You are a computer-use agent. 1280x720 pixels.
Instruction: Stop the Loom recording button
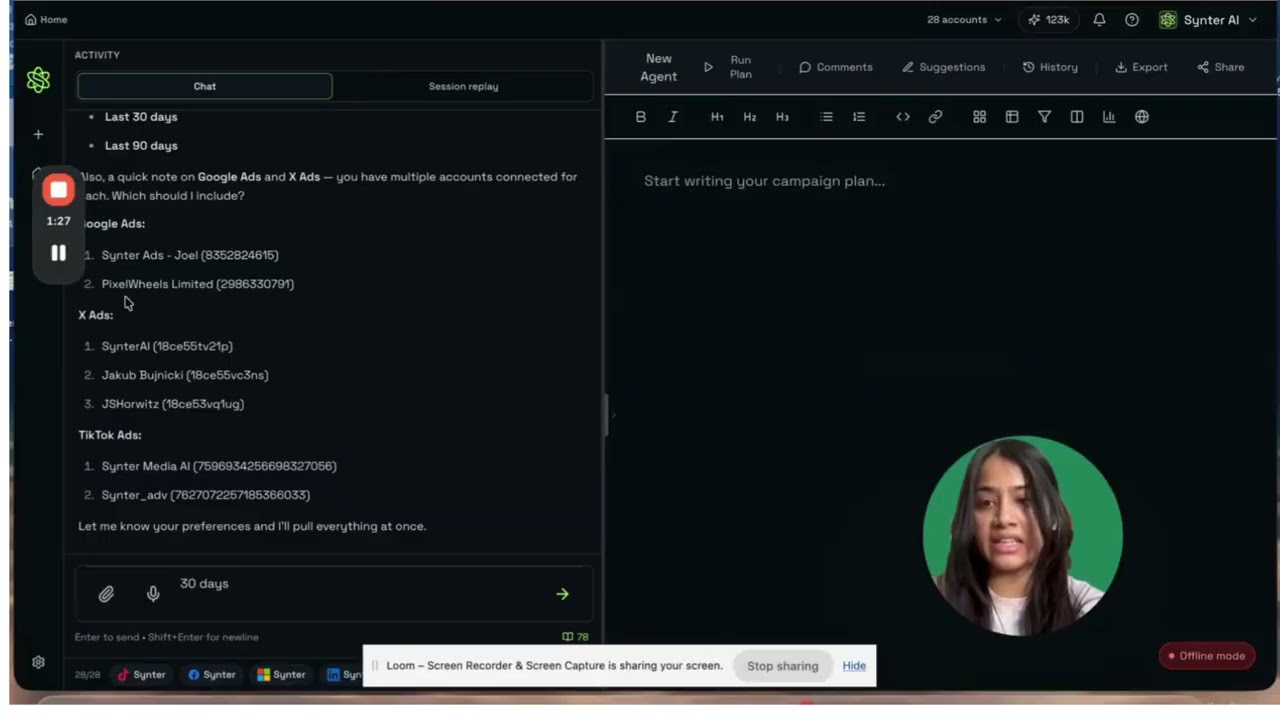click(58, 190)
